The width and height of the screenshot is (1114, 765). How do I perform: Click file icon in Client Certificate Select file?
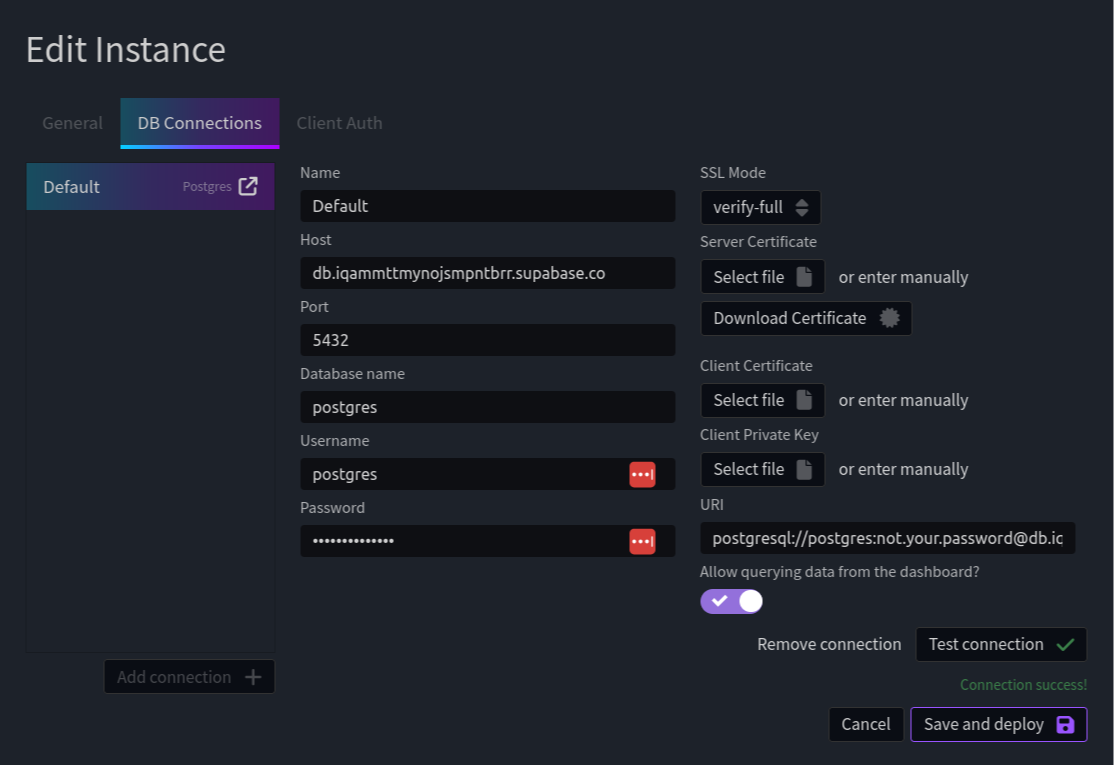pyautogui.click(x=804, y=400)
